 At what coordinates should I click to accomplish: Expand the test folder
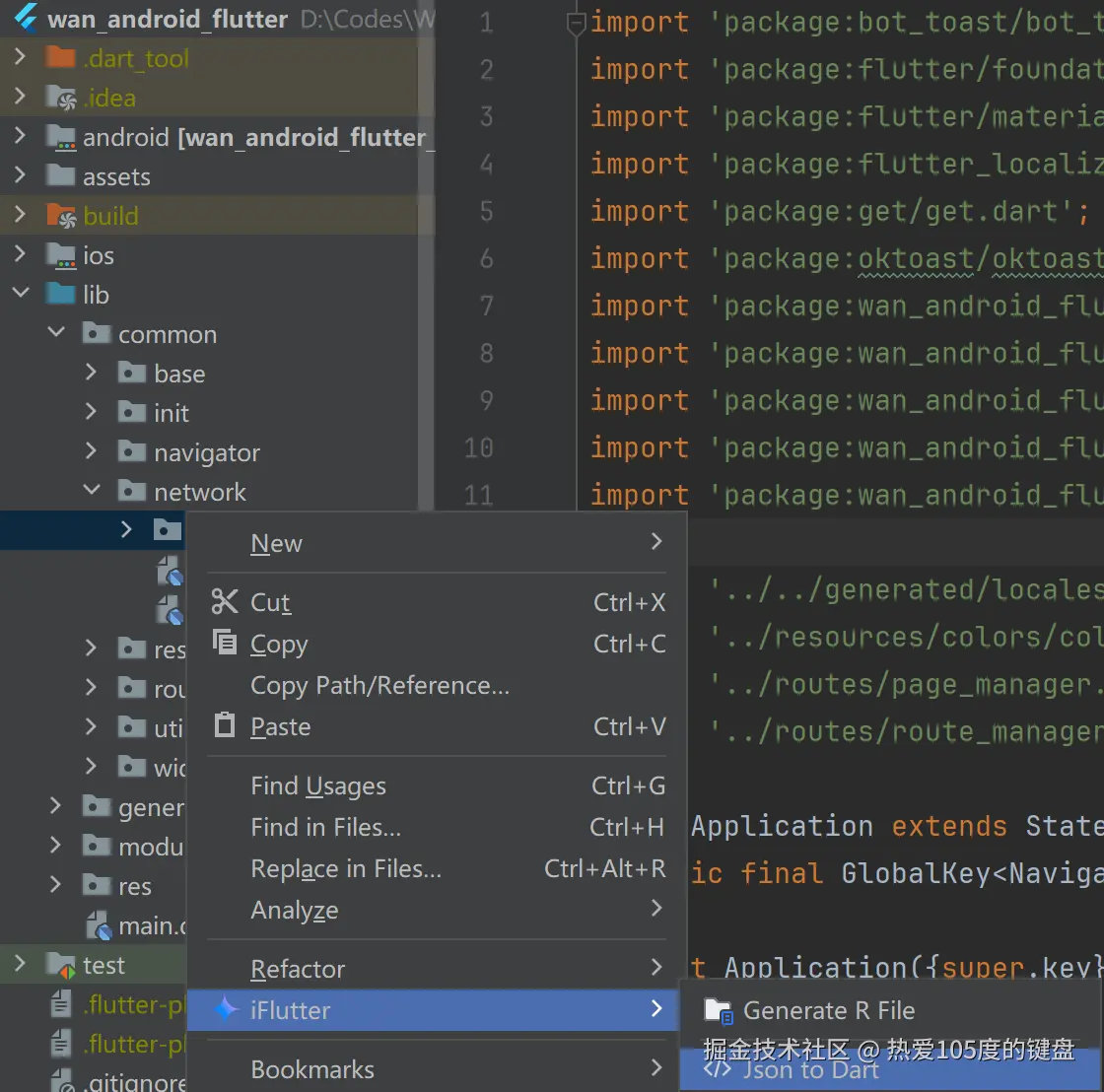pos(21,963)
